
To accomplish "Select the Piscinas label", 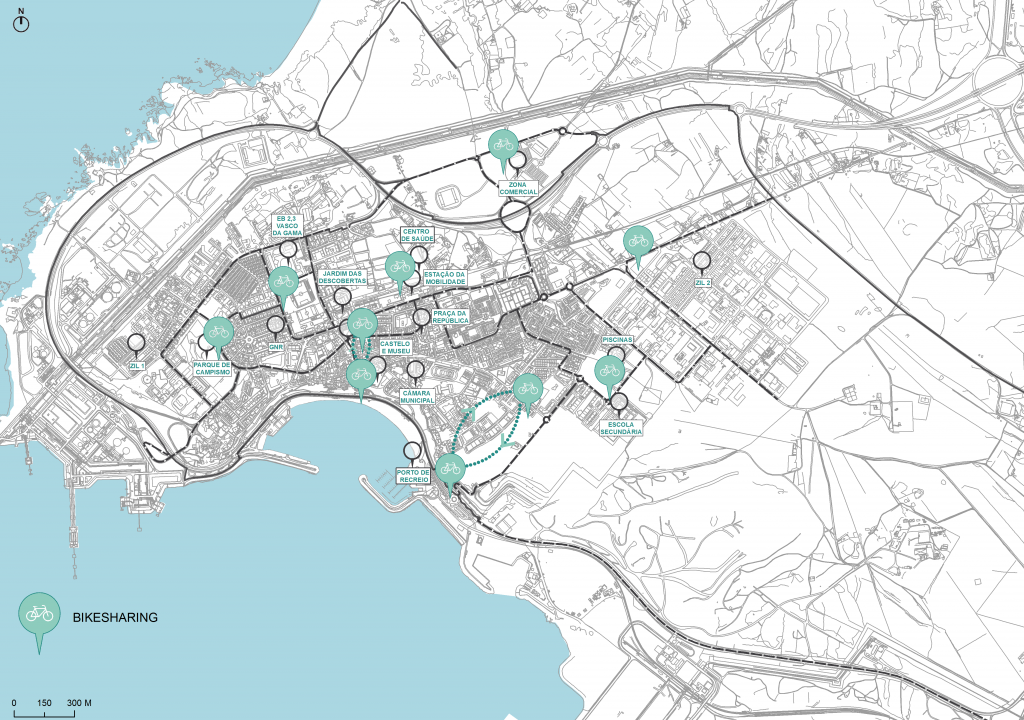I will (x=617, y=340).
